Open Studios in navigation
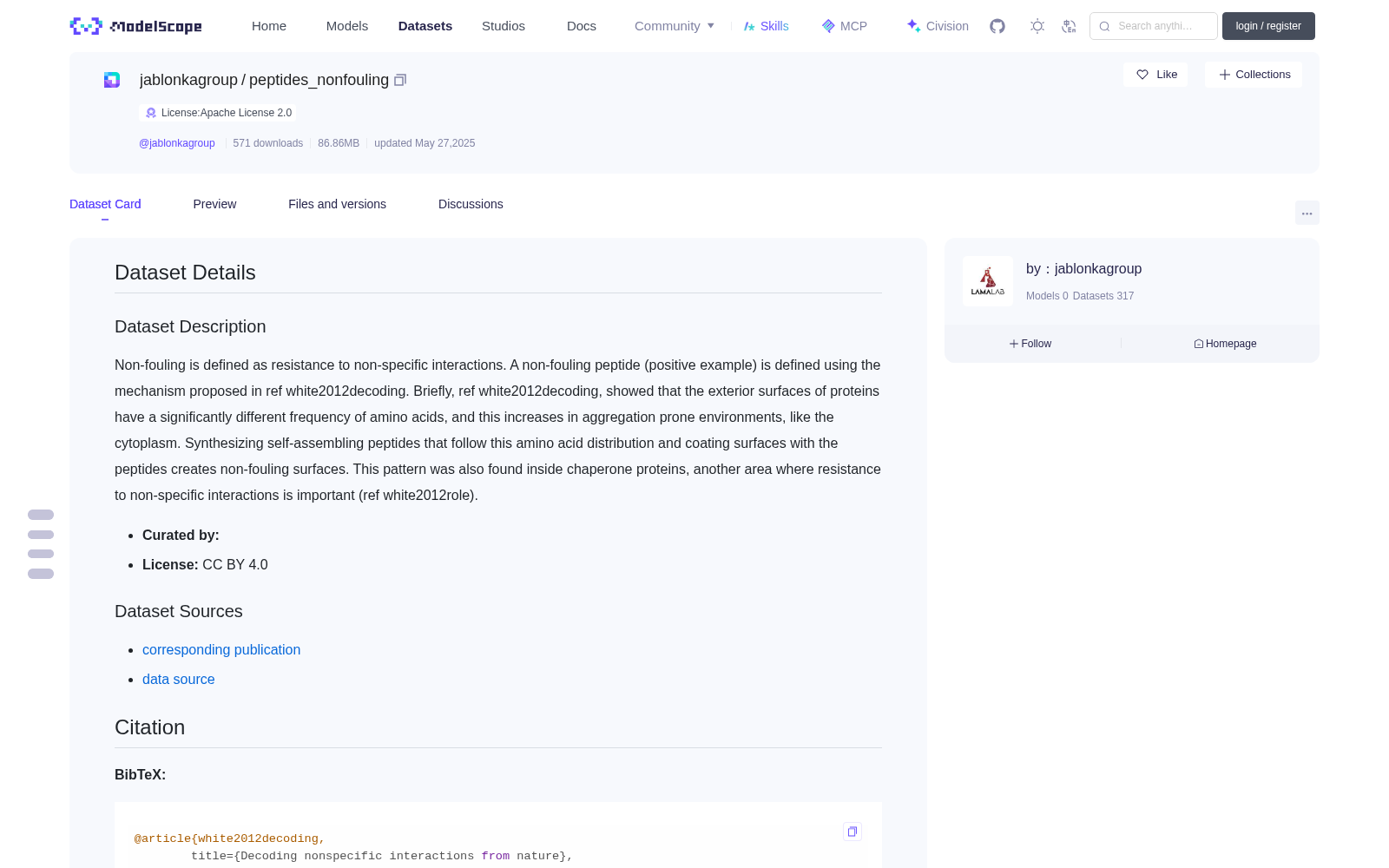 tap(504, 26)
